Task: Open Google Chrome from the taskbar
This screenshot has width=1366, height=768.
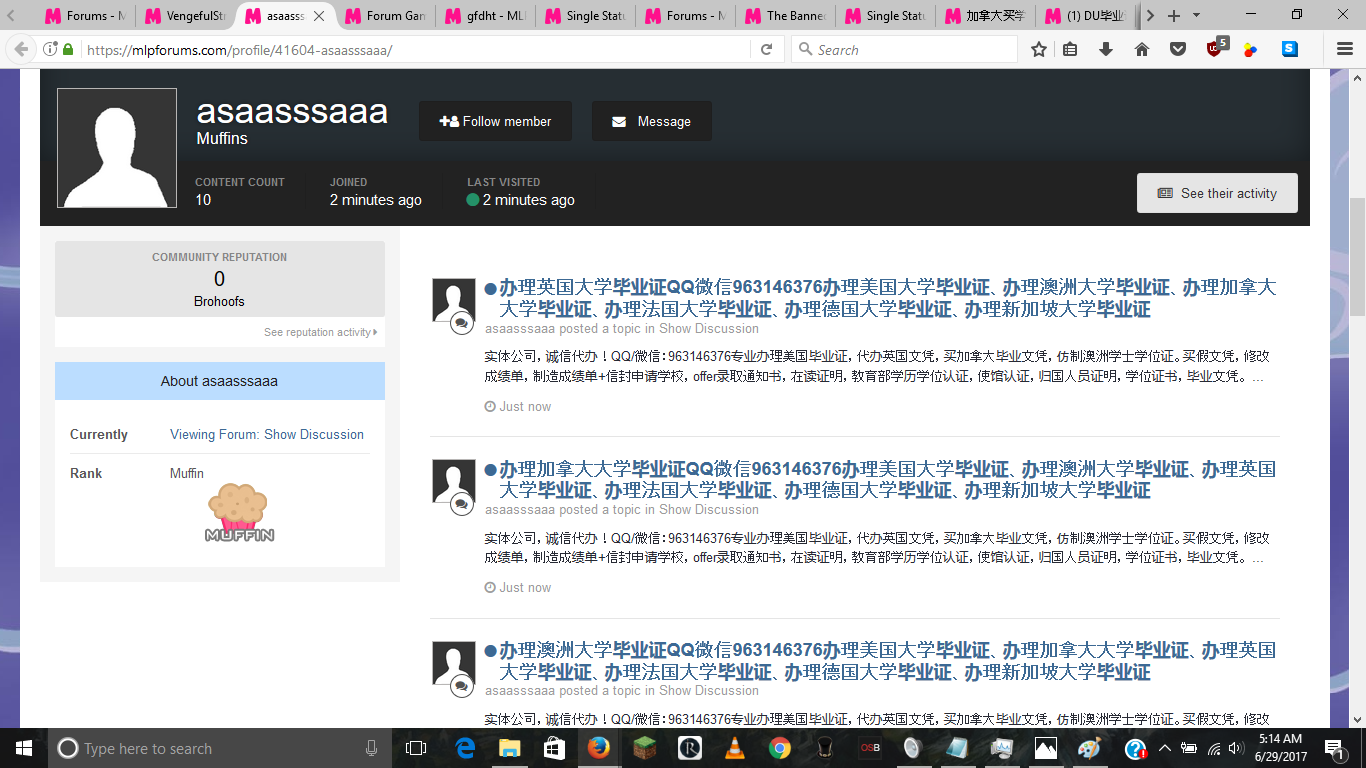Action: point(780,748)
